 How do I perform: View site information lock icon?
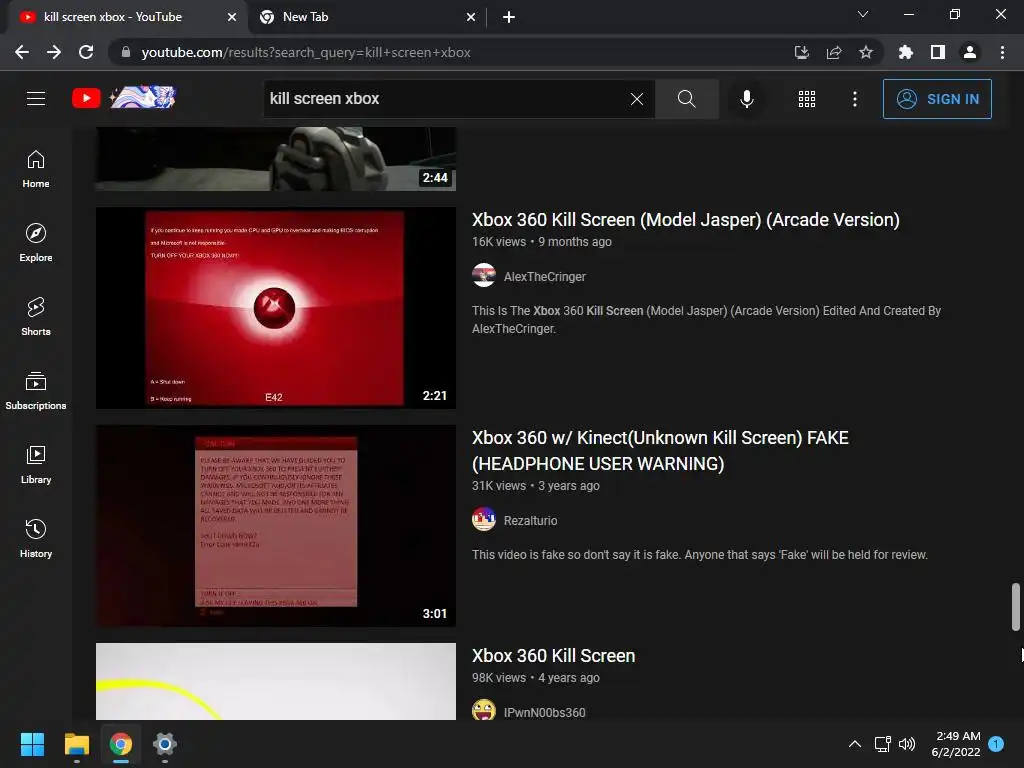126,52
